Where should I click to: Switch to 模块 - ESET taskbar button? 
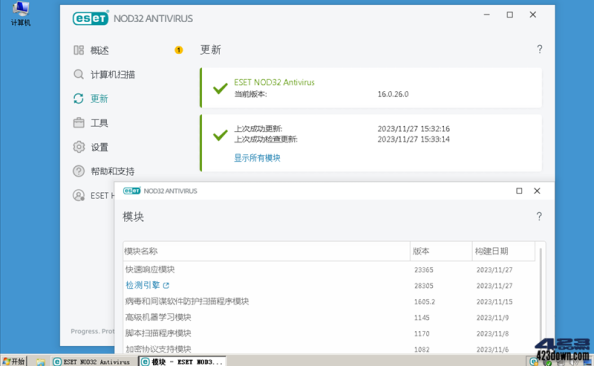click(182, 362)
